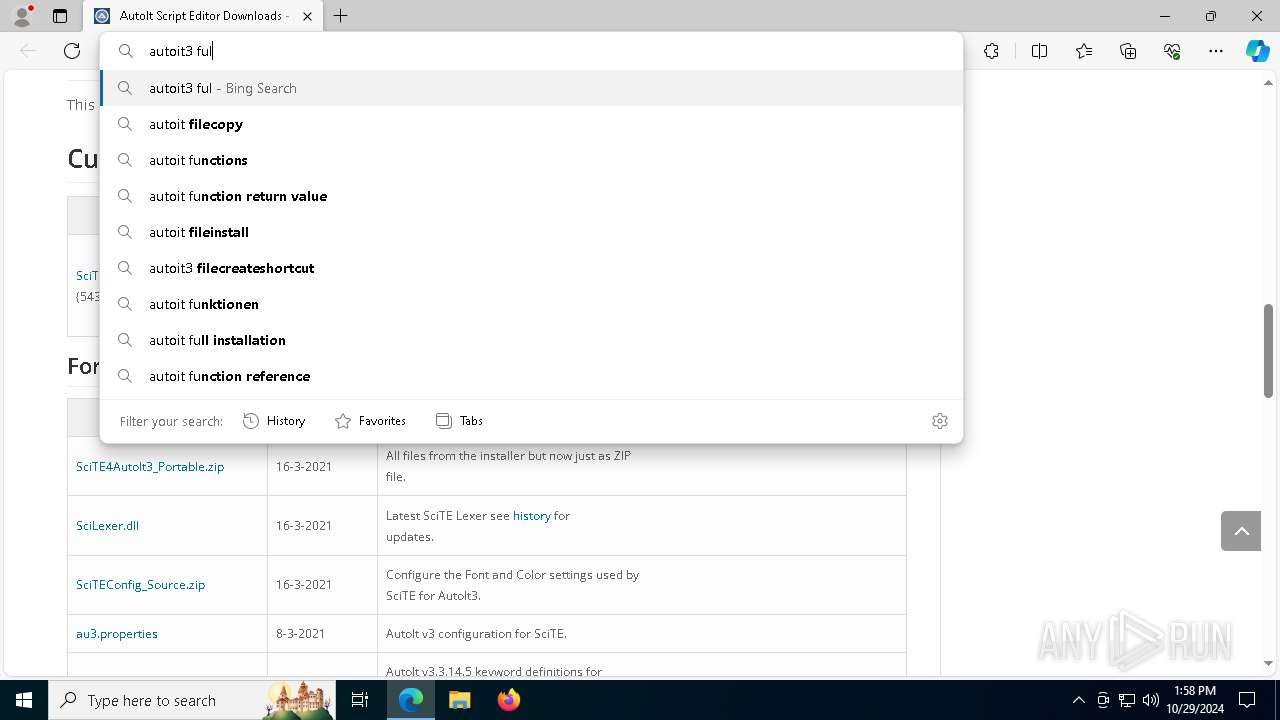Open a new tab with plus button

point(341,16)
